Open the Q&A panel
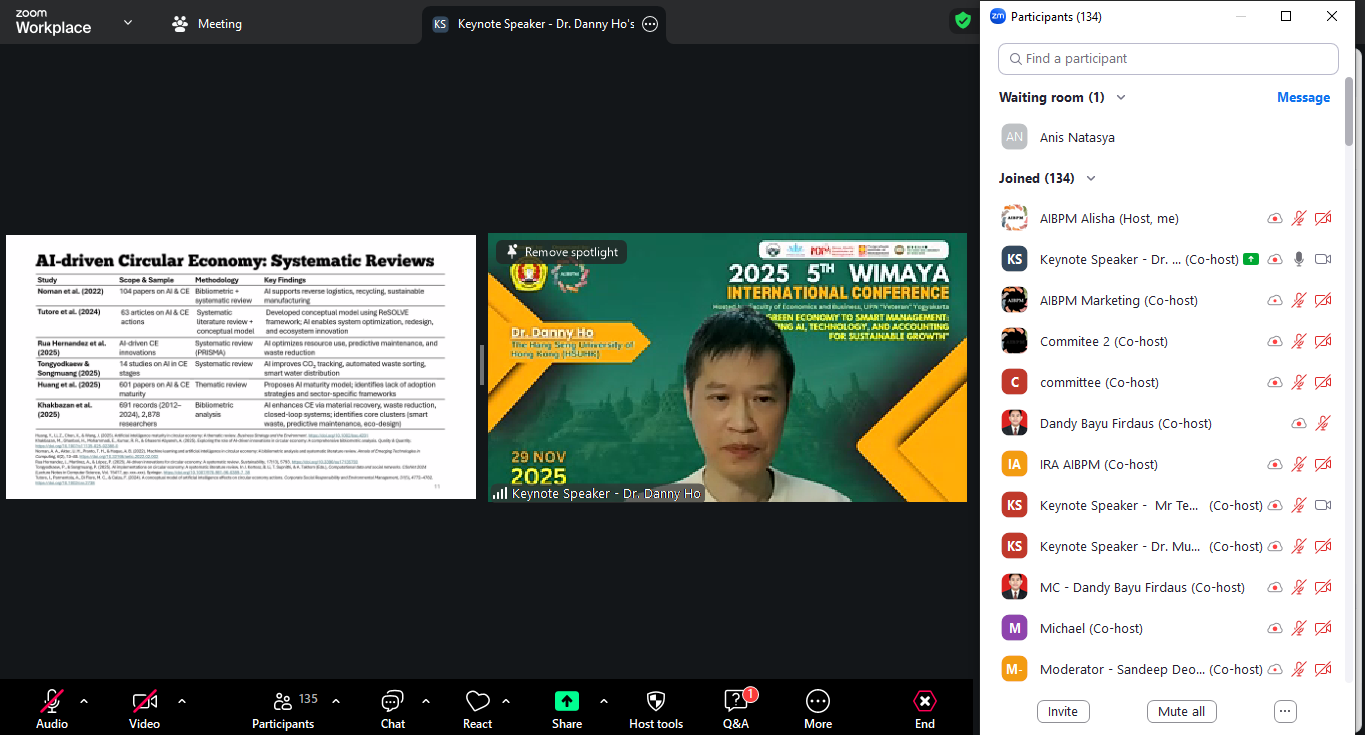Viewport: 1365px width, 735px height. tap(736, 702)
